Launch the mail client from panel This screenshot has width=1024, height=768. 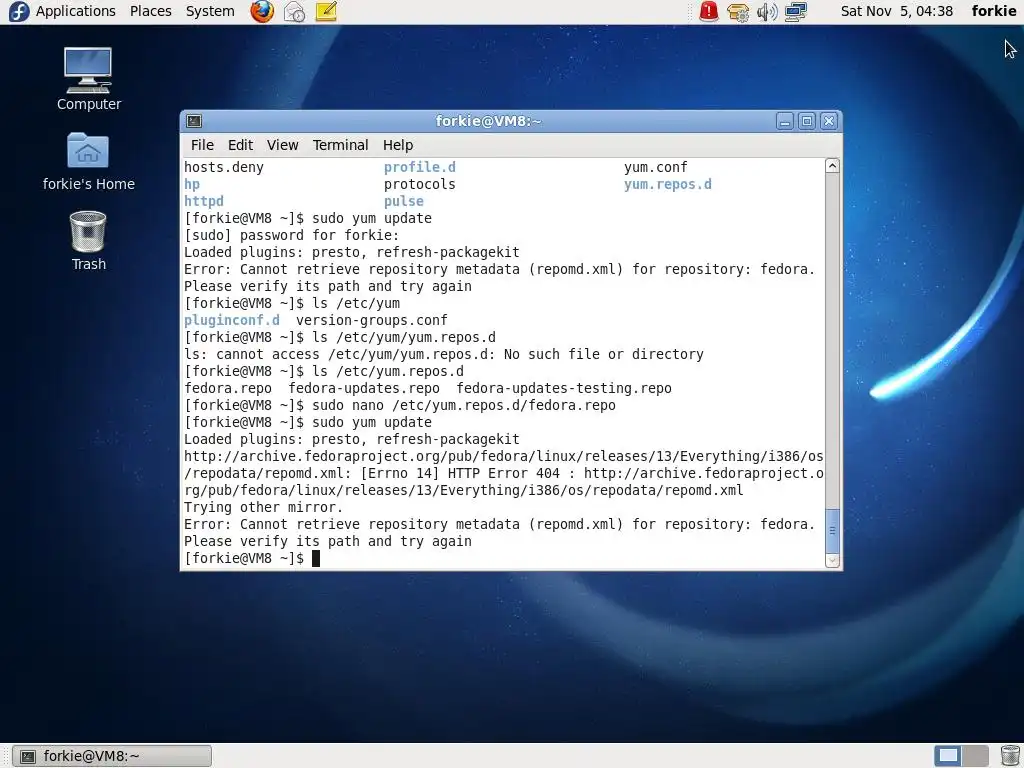click(295, 11)
